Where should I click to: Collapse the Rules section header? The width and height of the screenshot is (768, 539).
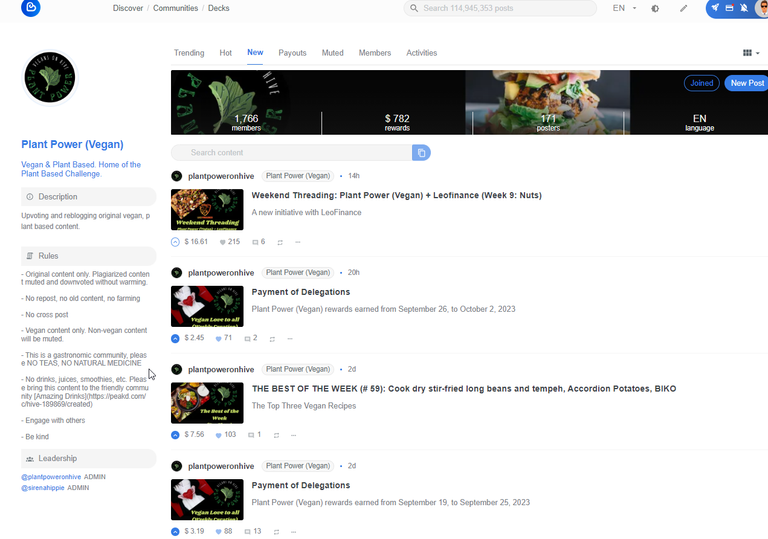click(x=89, y=256)
